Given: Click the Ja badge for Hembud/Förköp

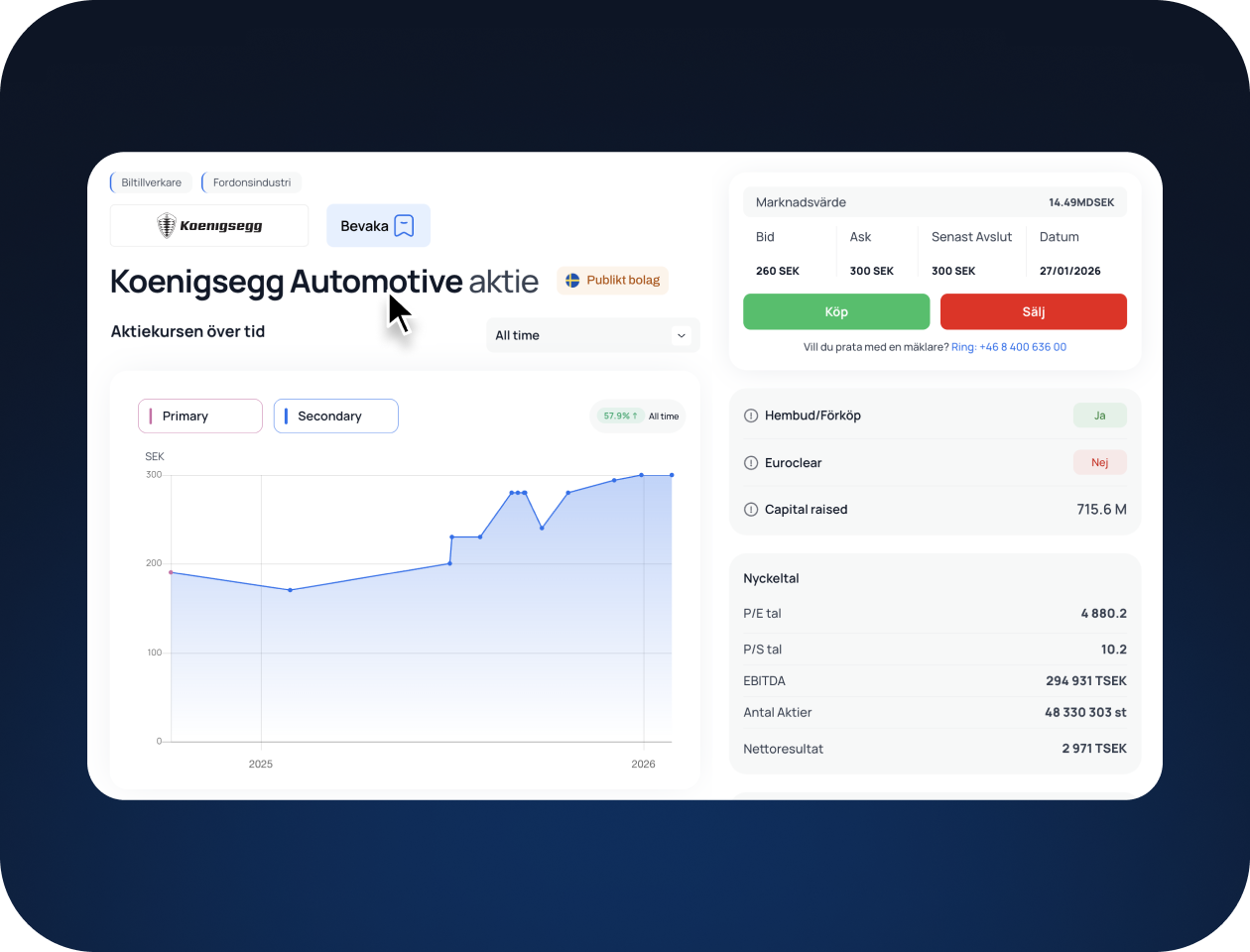Looking at the screenshot, I should [x=1099, y=416].
